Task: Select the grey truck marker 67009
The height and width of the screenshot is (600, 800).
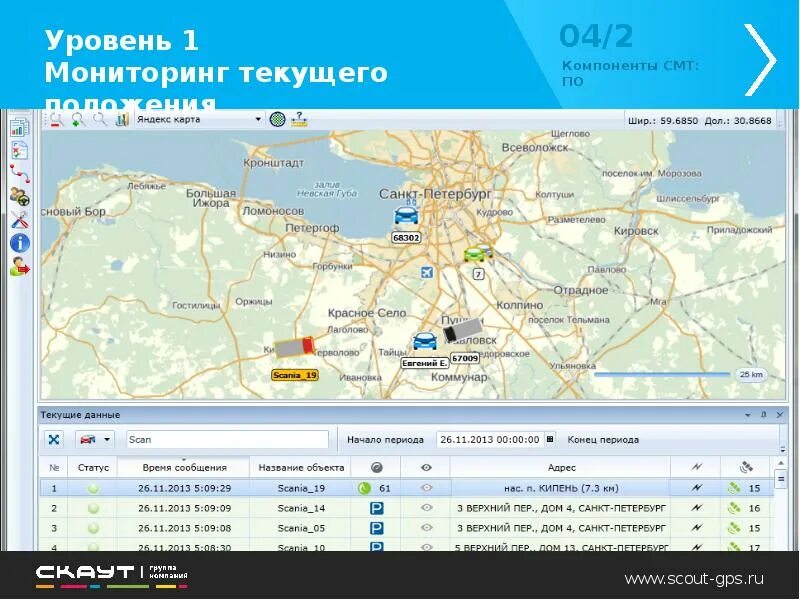Action: tap(463, 330)
